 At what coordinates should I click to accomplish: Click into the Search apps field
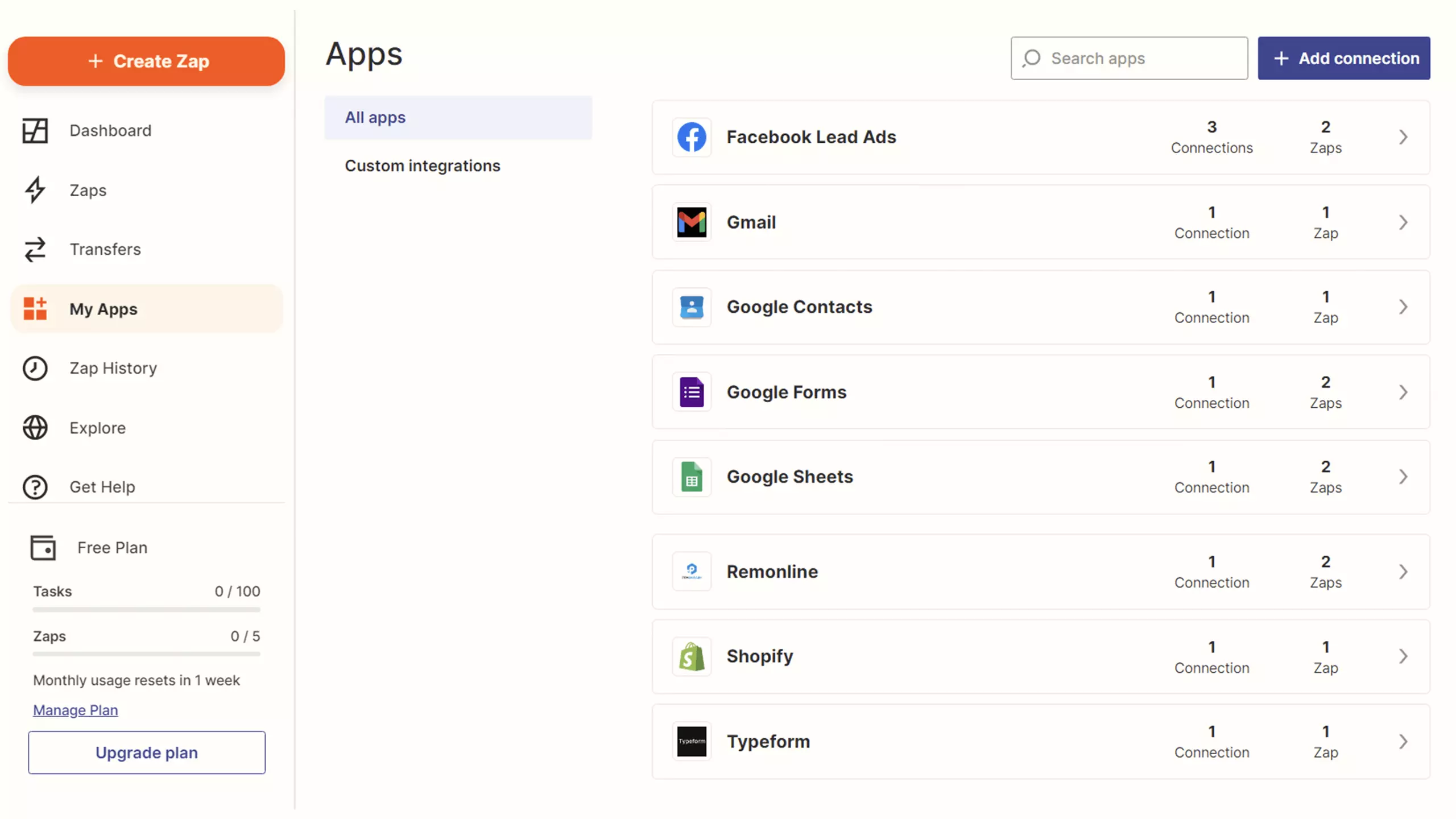(1130, 58)
